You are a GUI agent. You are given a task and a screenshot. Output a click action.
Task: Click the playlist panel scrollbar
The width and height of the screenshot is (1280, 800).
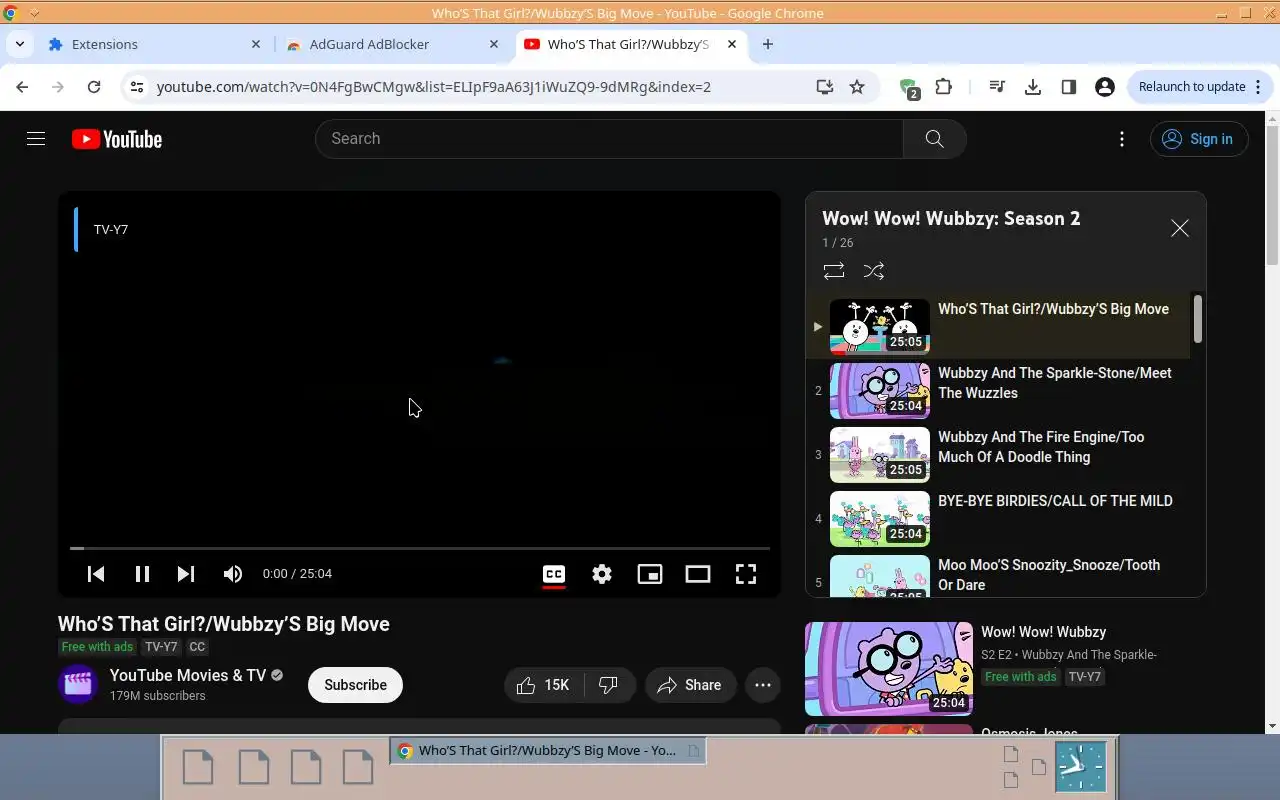pos(1198,320)
